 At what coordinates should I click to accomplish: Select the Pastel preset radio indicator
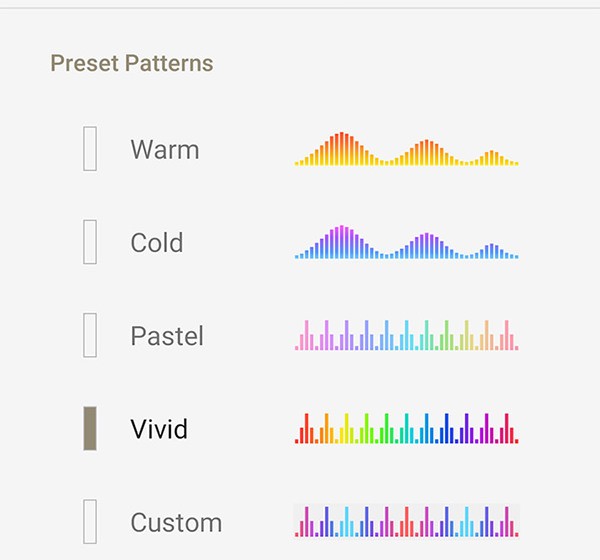pos(90,335)
